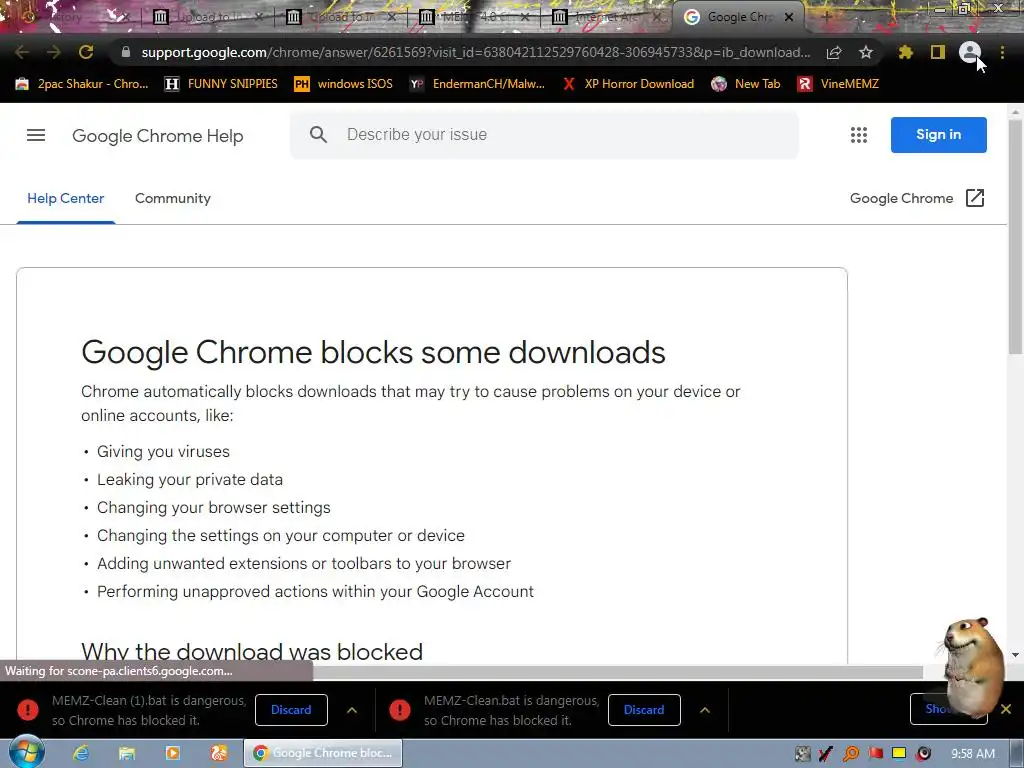The height and width of the screenshot is (768, 1024).
Task: Open the Google Chrome external link icon
Action: pos(974,198)
